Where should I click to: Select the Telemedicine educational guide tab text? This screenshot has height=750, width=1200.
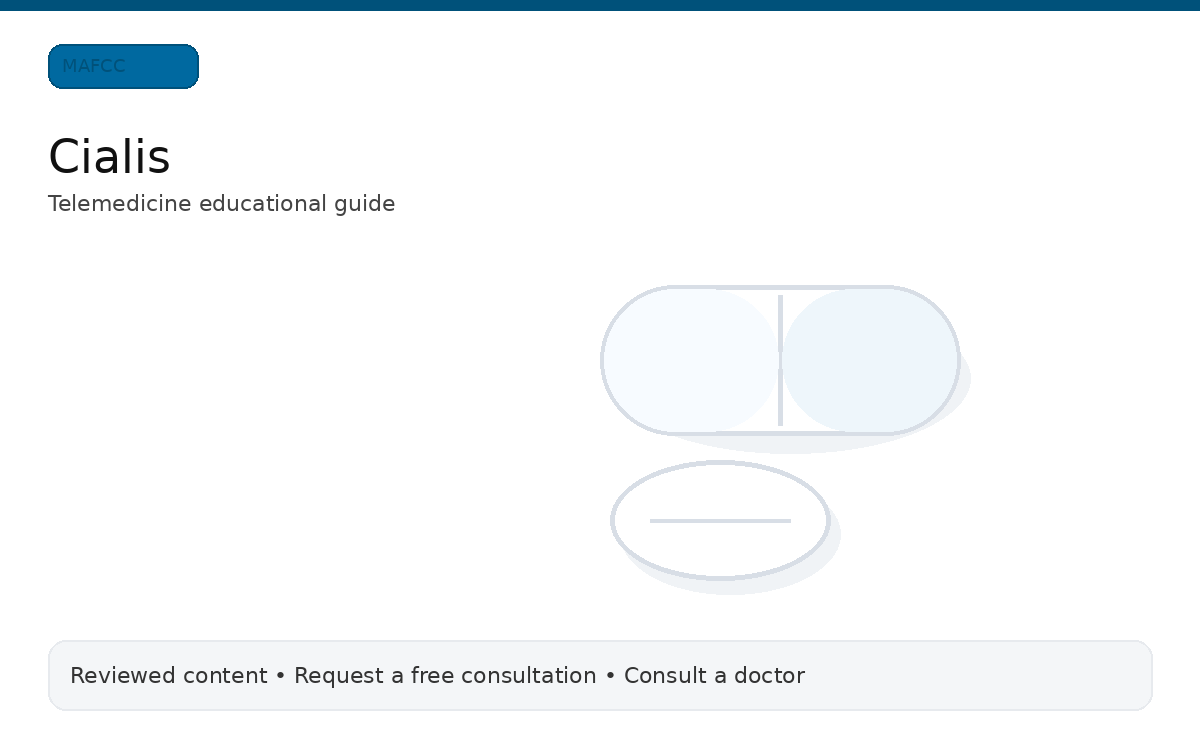(222, 204)
